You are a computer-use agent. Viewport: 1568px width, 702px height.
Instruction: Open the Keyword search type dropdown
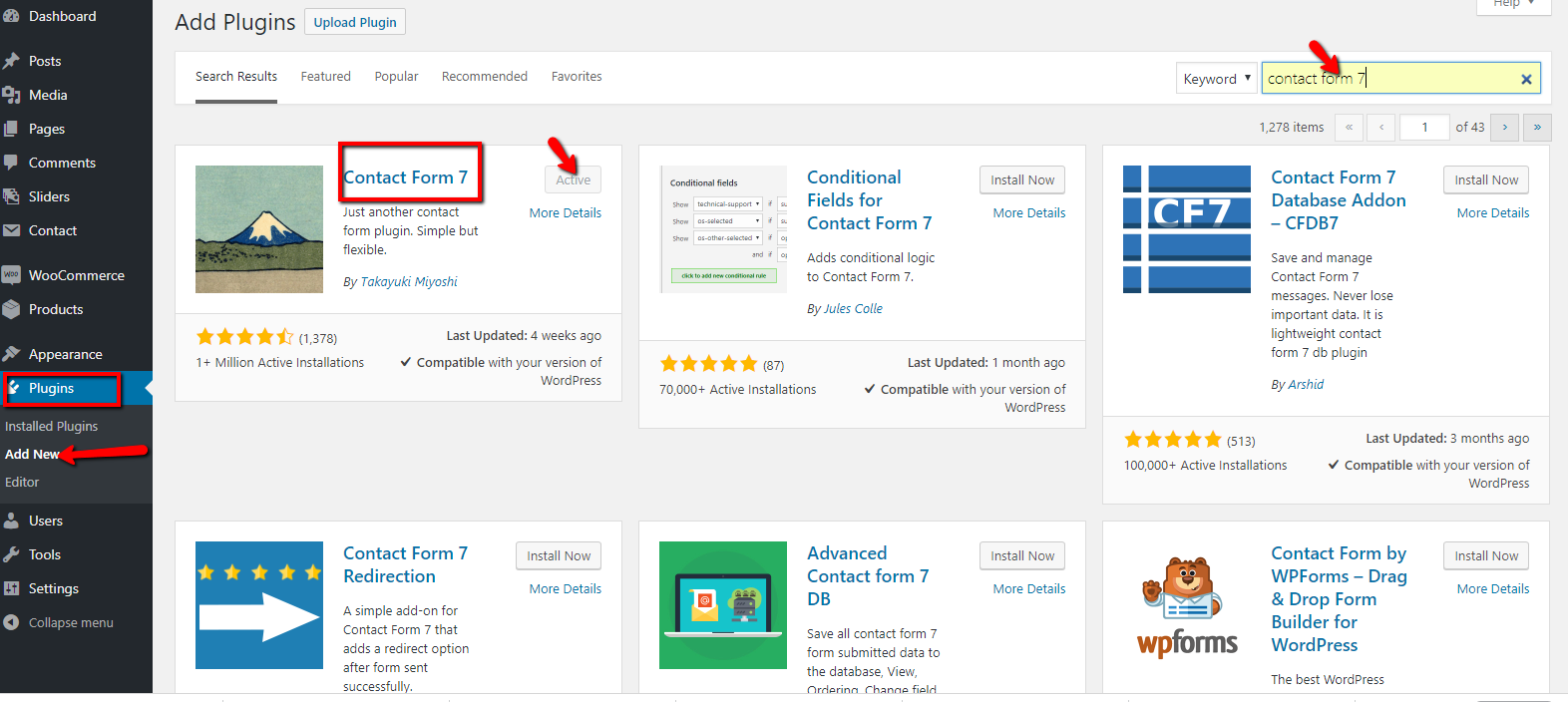(1216, 79)
